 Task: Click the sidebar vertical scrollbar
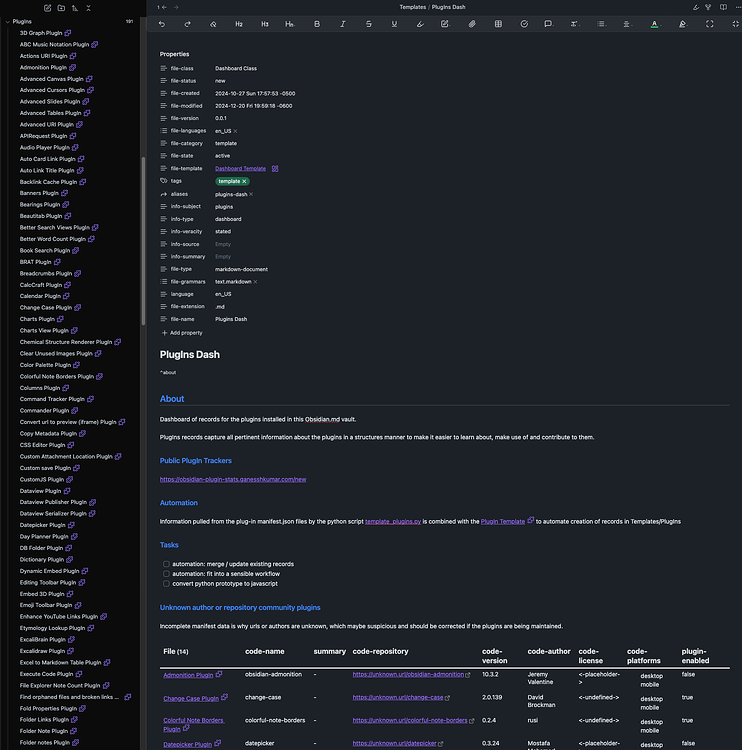[143, 242]
